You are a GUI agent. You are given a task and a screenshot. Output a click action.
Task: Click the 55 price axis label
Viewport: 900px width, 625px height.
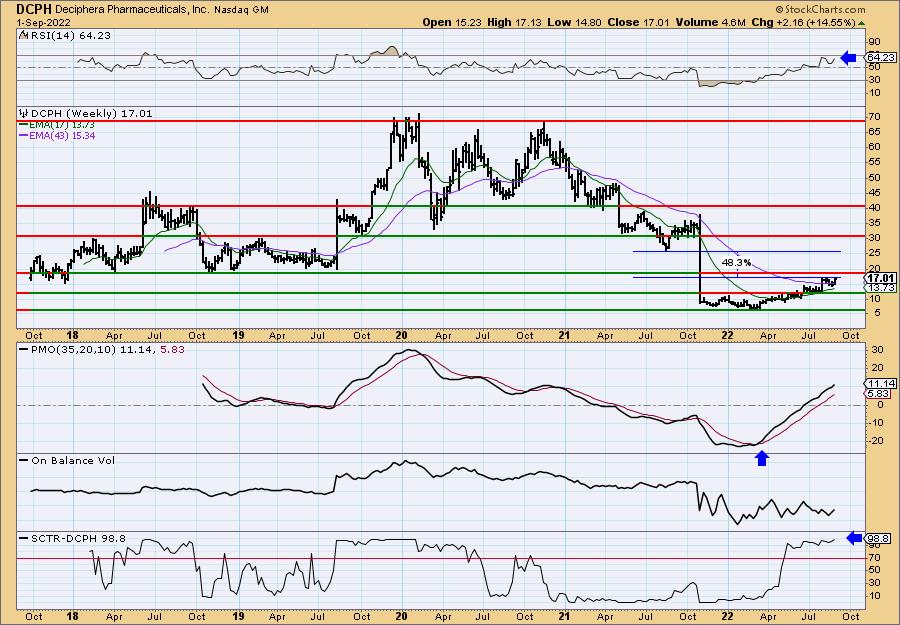(x=876, y=162)
